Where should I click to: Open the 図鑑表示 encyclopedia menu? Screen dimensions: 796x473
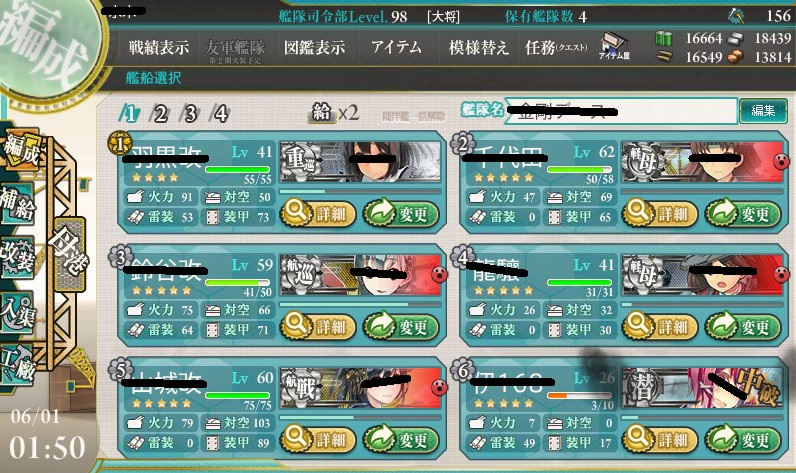coord(314,48)
